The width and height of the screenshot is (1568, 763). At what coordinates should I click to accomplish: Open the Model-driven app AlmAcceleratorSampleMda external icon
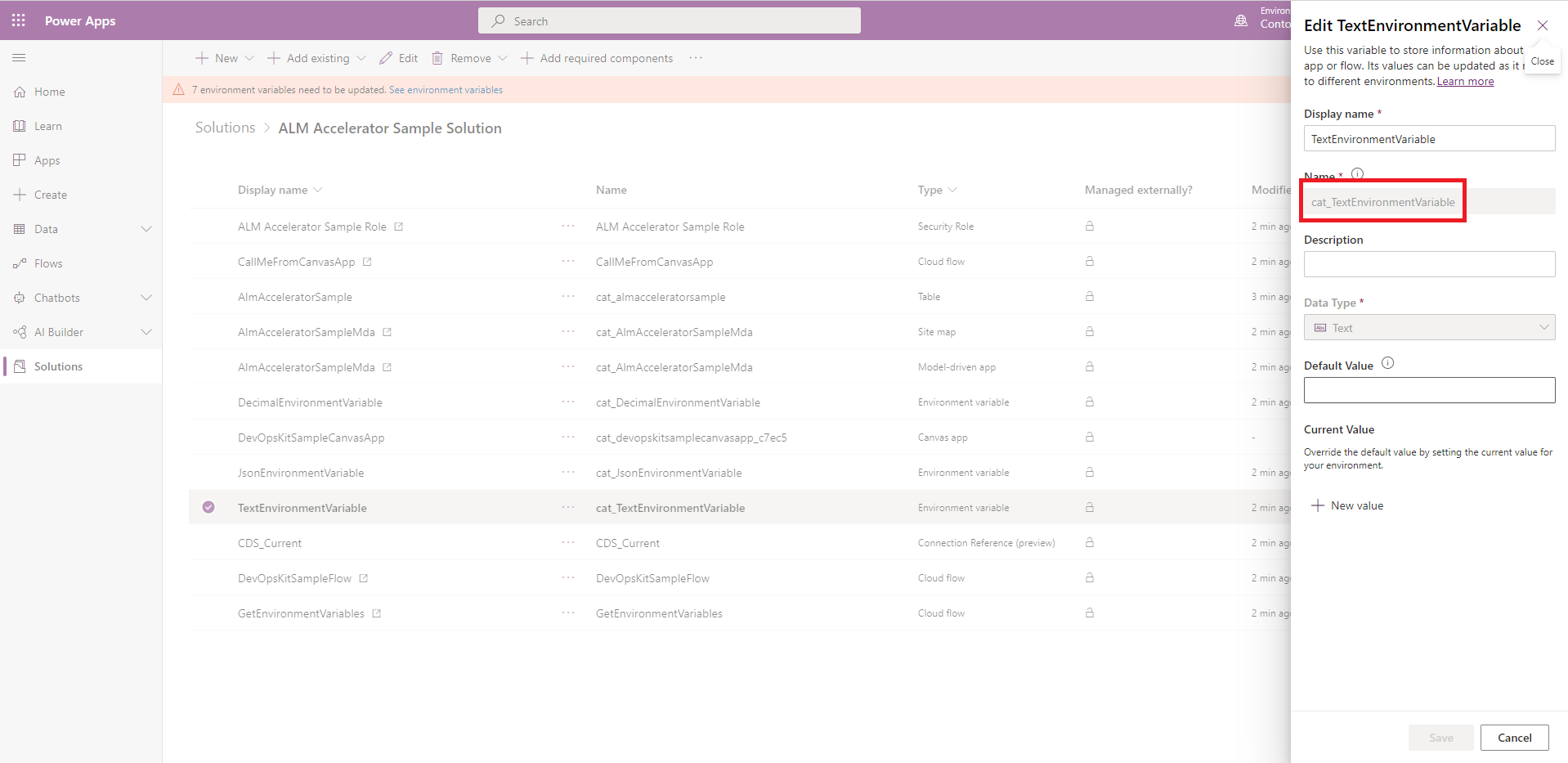[x=388, y=367]
